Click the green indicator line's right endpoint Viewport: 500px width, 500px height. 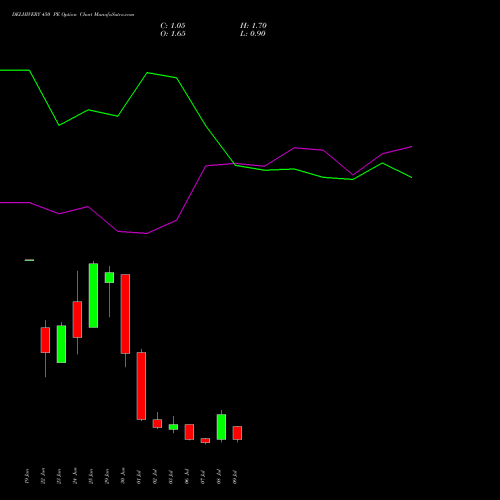(x=412, y=177)
